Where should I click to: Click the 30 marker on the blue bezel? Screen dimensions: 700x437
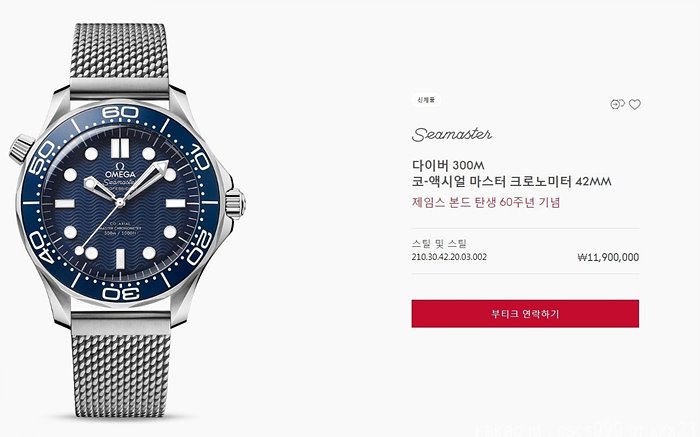click(x=121, y=293)
